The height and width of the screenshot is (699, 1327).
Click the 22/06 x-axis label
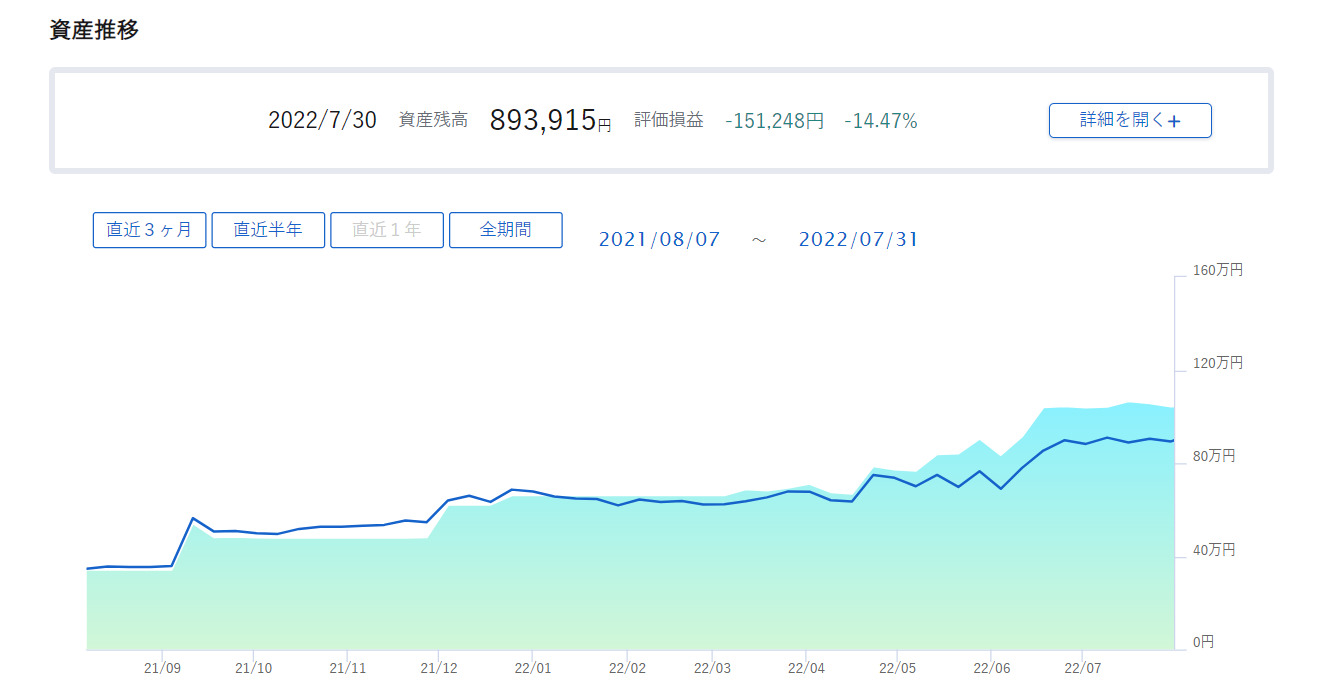coord(990,668)
